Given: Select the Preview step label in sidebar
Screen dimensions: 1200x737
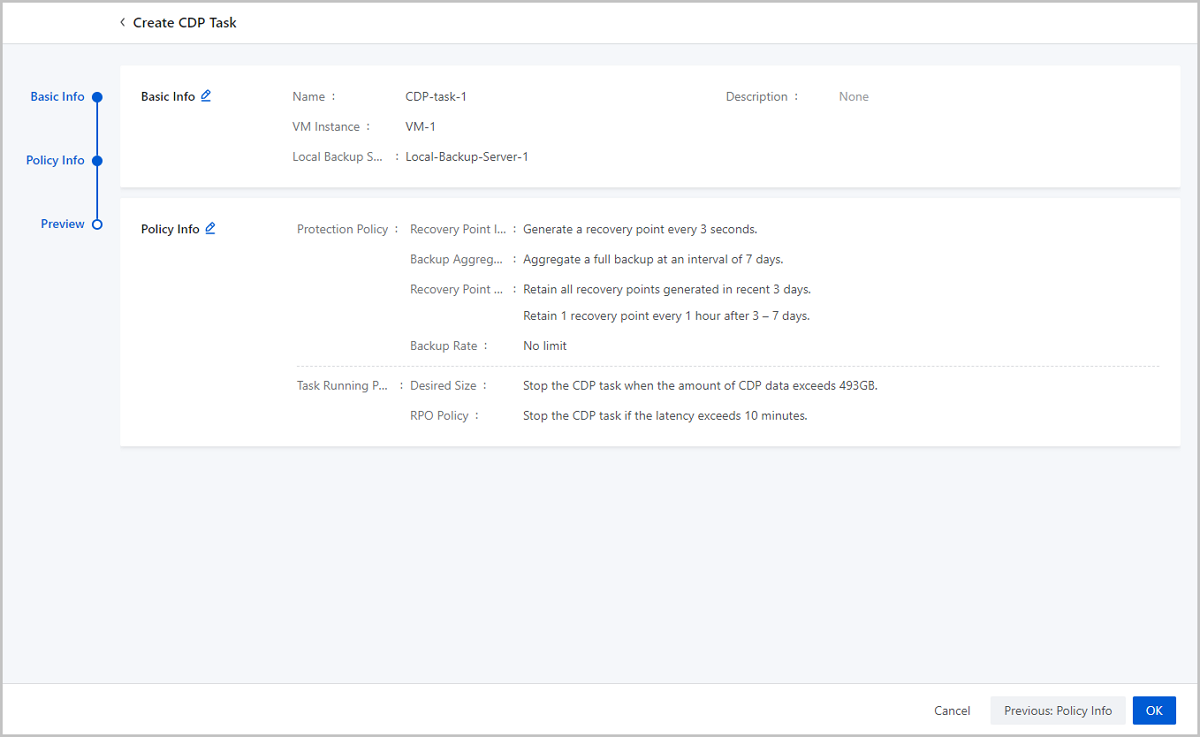Looking at the screenshot, I should [x=62, y=224].
